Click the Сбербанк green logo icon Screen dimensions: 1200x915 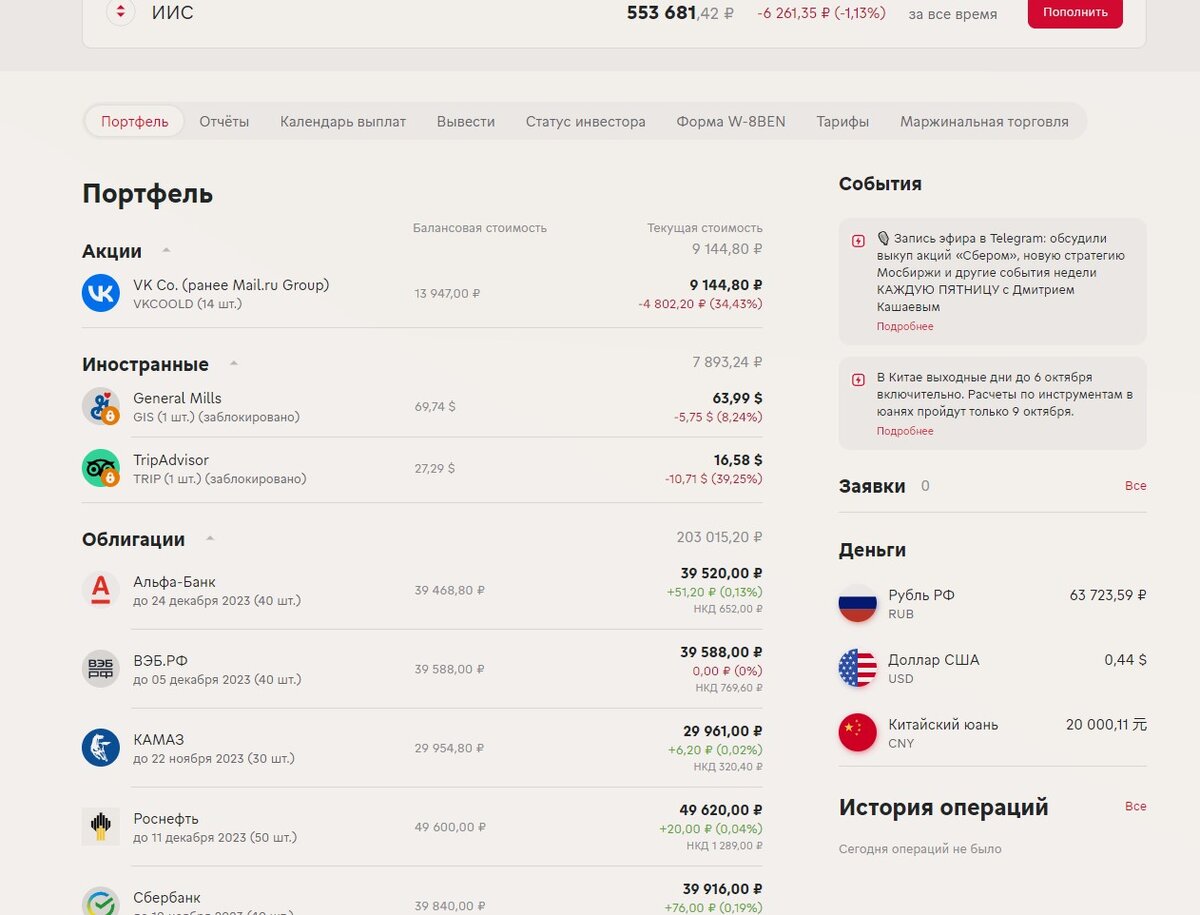point(101,901)
